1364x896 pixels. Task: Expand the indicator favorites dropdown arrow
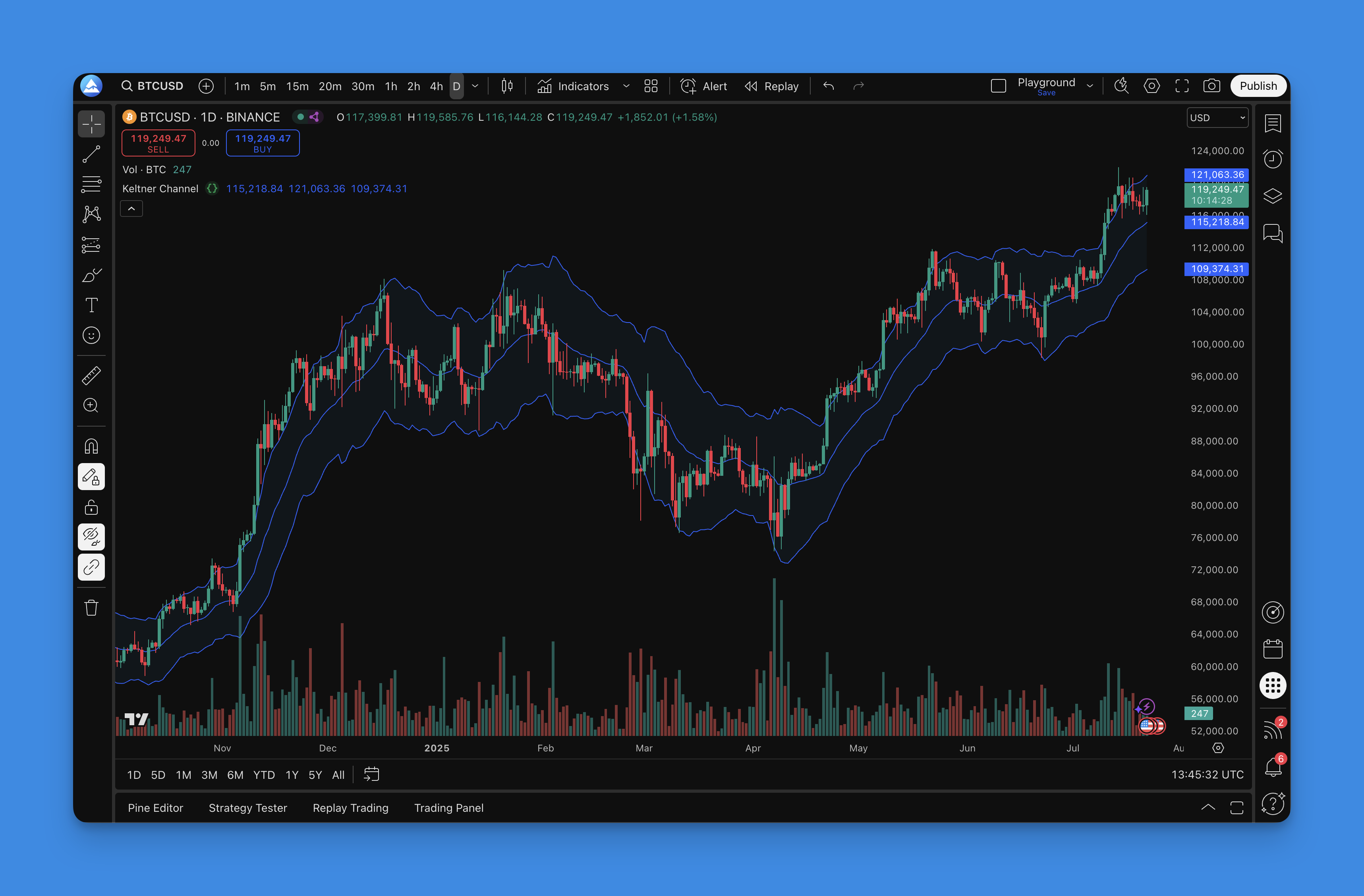coord(626,86)
